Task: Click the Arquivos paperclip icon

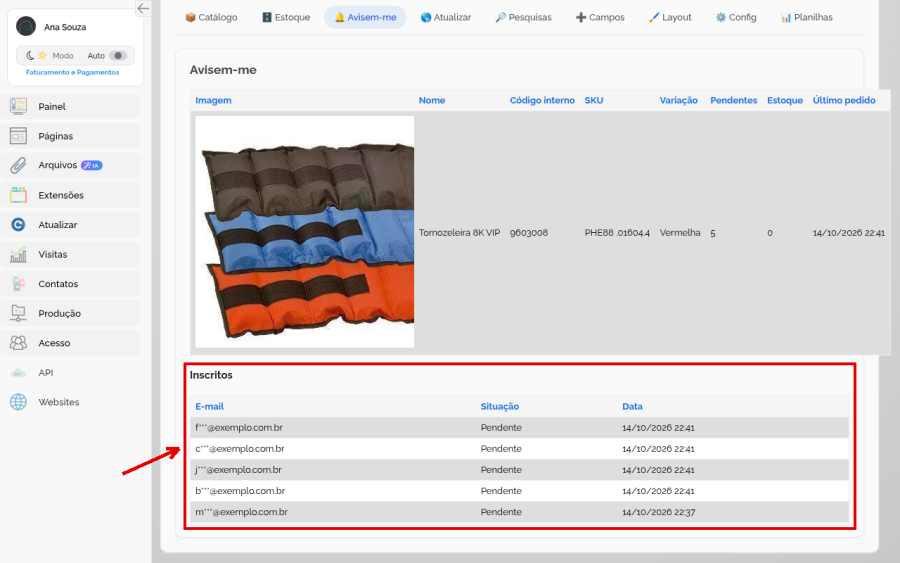Action: tap(18, 165)
